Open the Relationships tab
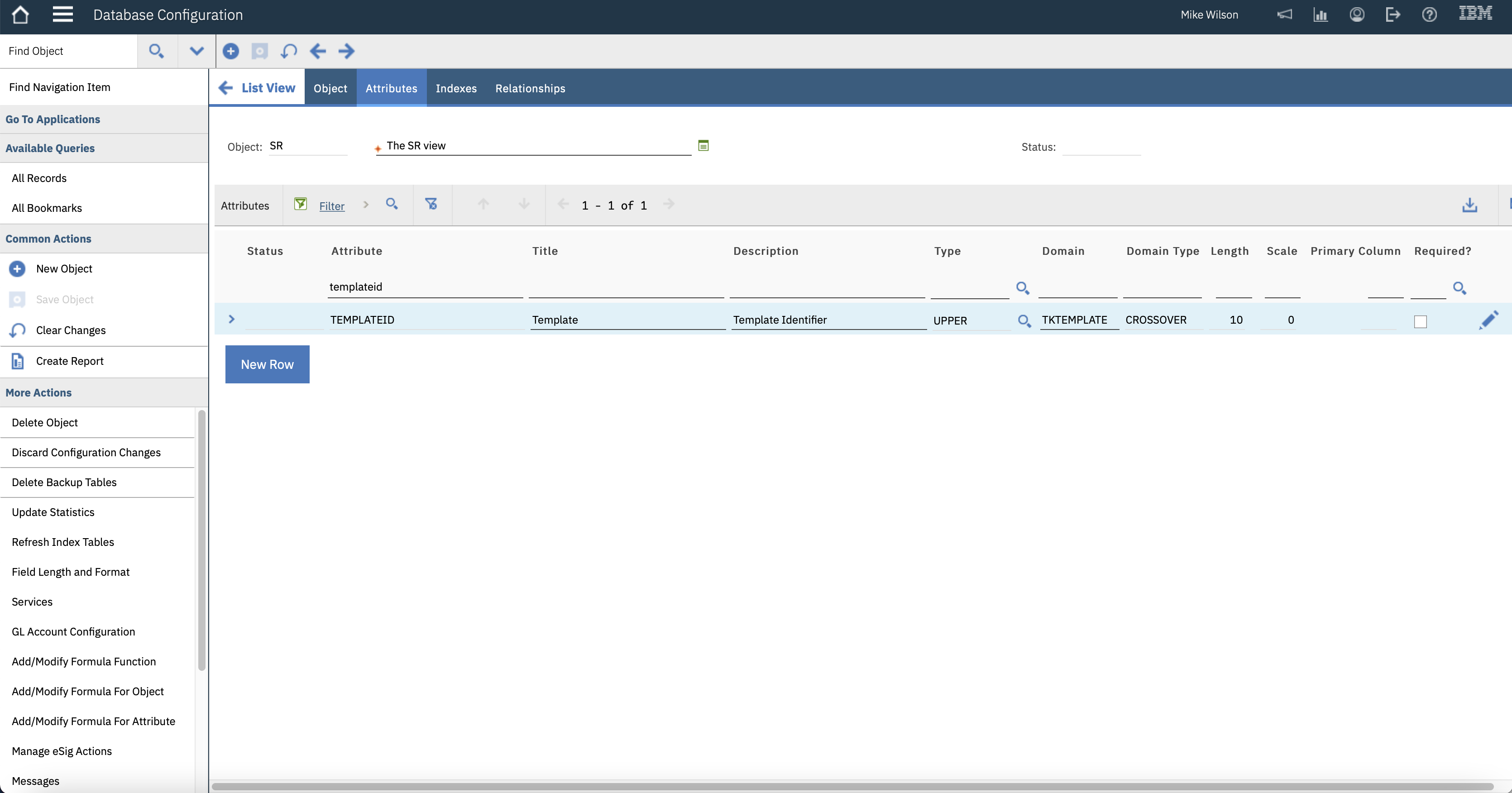 530,88
